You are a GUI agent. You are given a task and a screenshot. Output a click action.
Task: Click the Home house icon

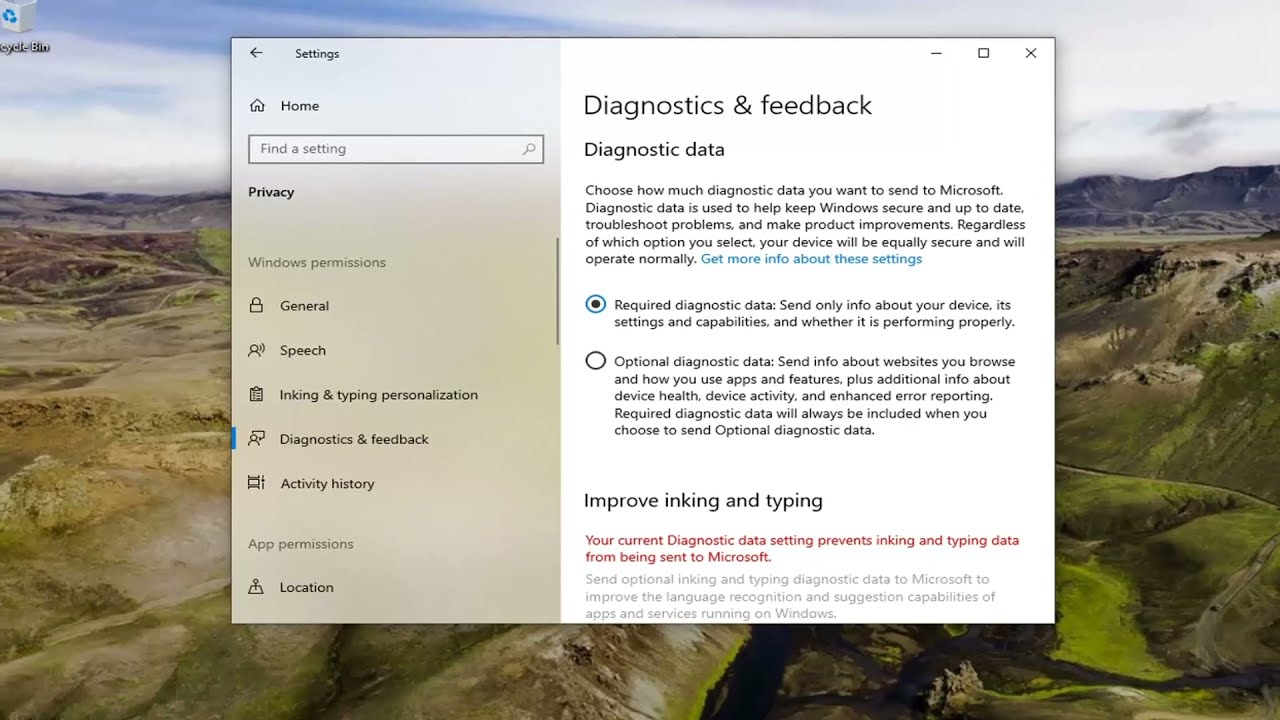(257, 106)
